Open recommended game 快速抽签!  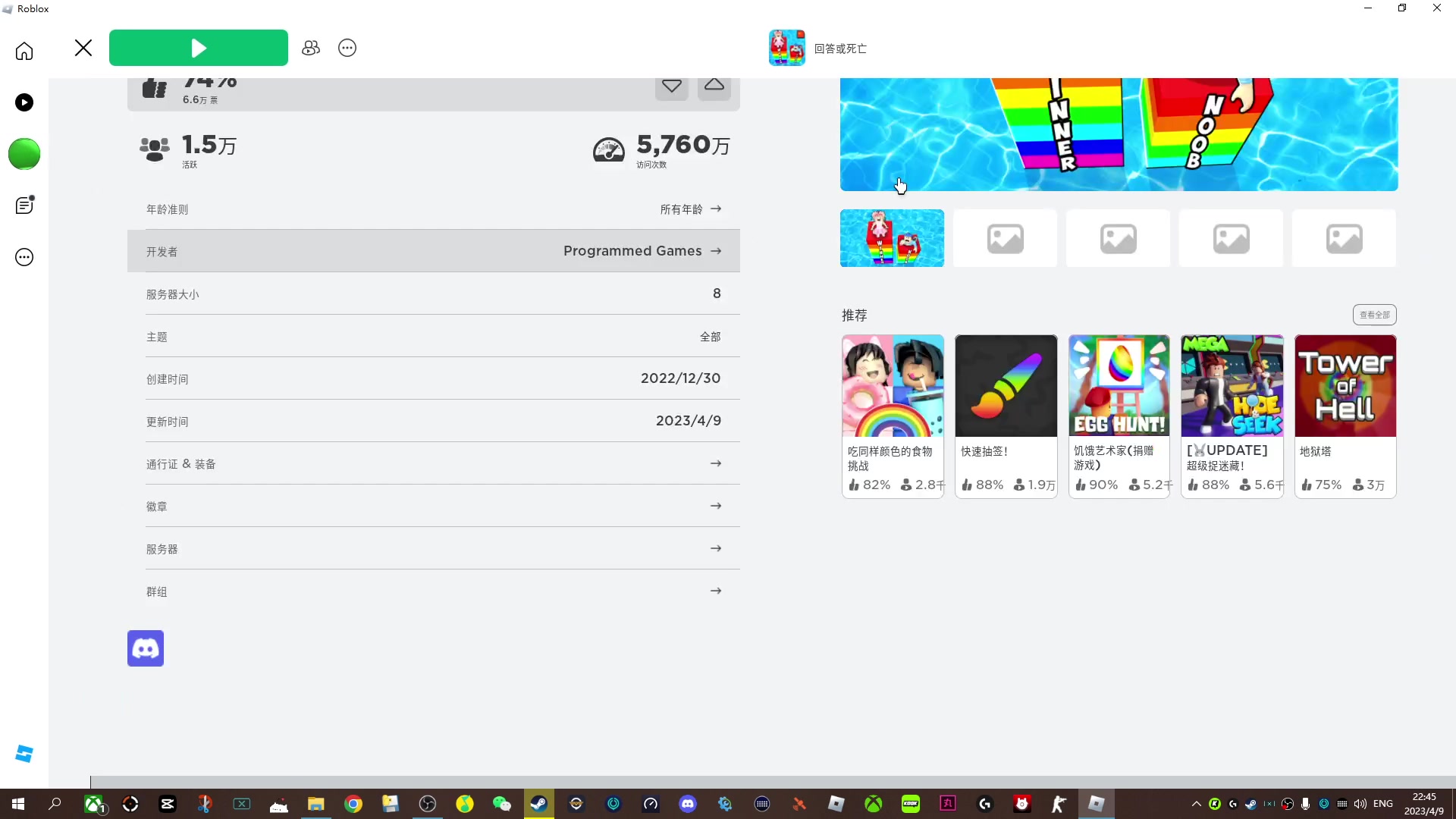click(1006, 416)
